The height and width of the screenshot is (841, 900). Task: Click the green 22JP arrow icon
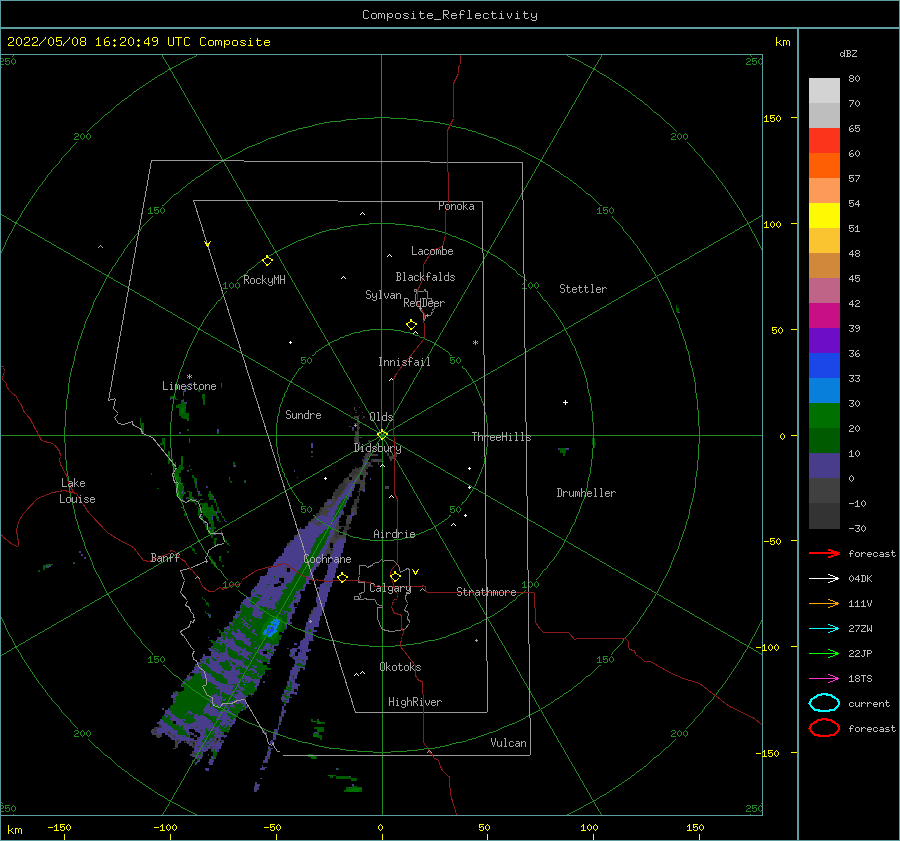pyautogui.click(x=824, y=653)
